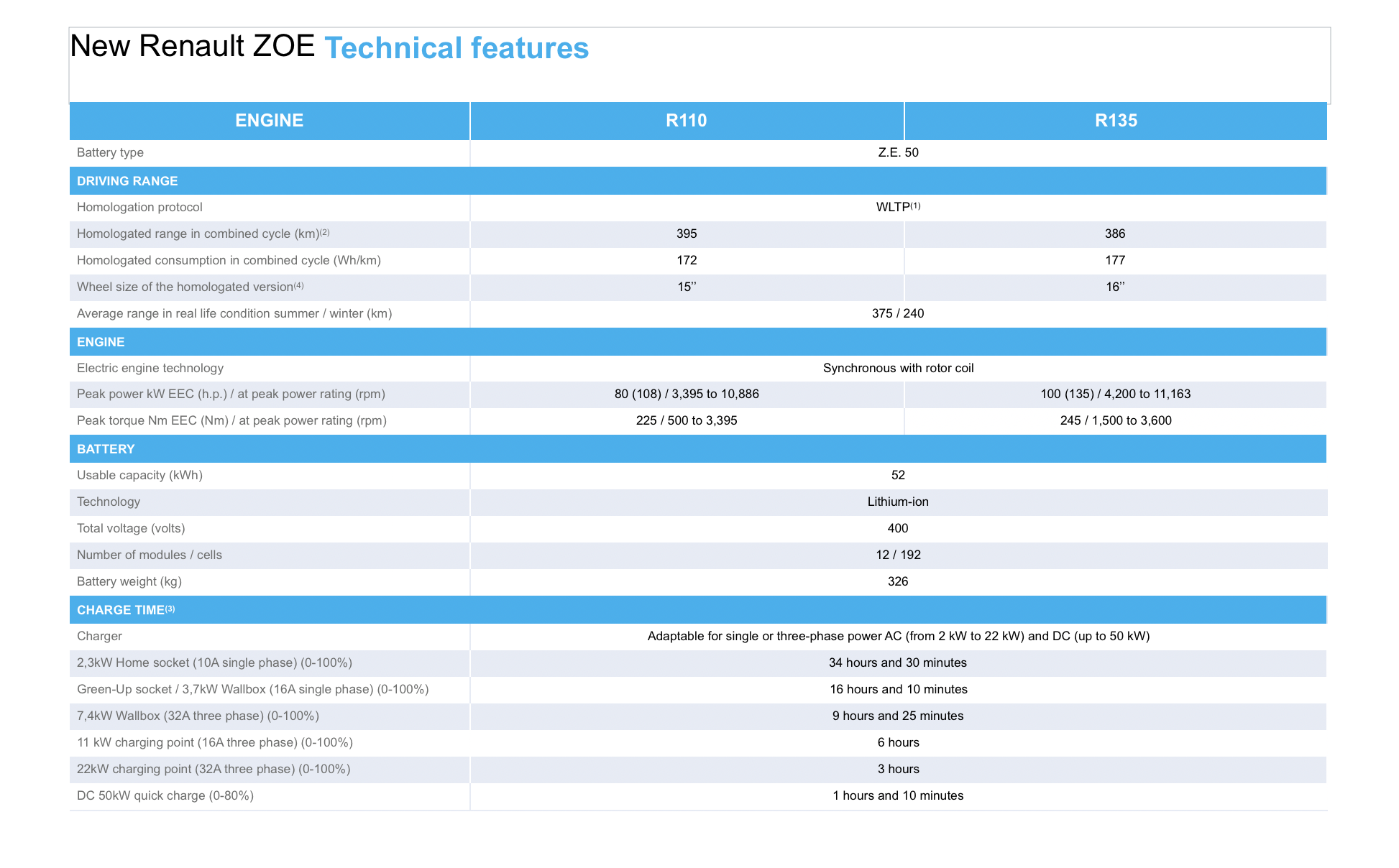Click '80 (108) / 3,395 to 10,886' value
1399x868 pixels.
(687, 394)
